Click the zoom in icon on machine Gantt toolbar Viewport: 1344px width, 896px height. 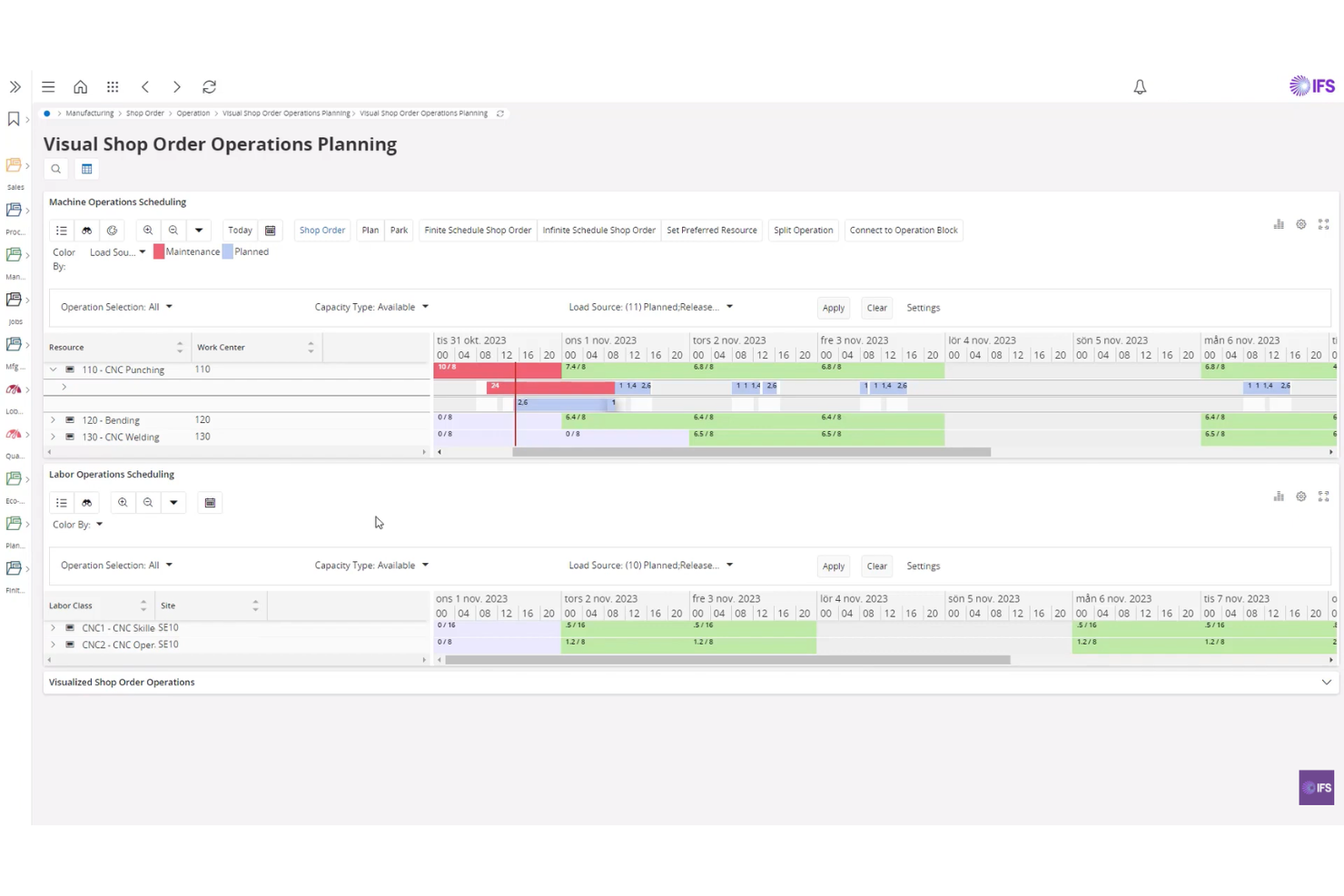pos(147,230)
